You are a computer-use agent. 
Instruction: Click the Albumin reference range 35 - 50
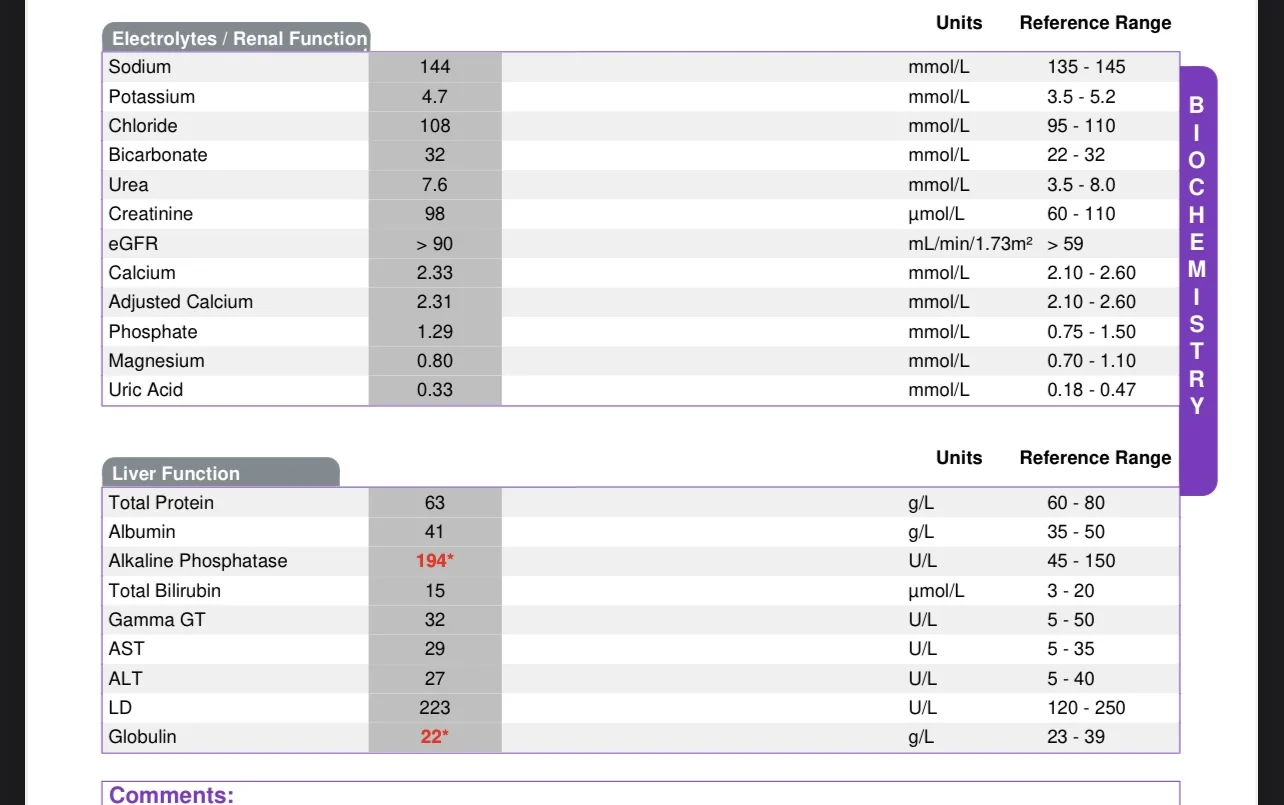pyautogui.click(x=1076, y=532)
